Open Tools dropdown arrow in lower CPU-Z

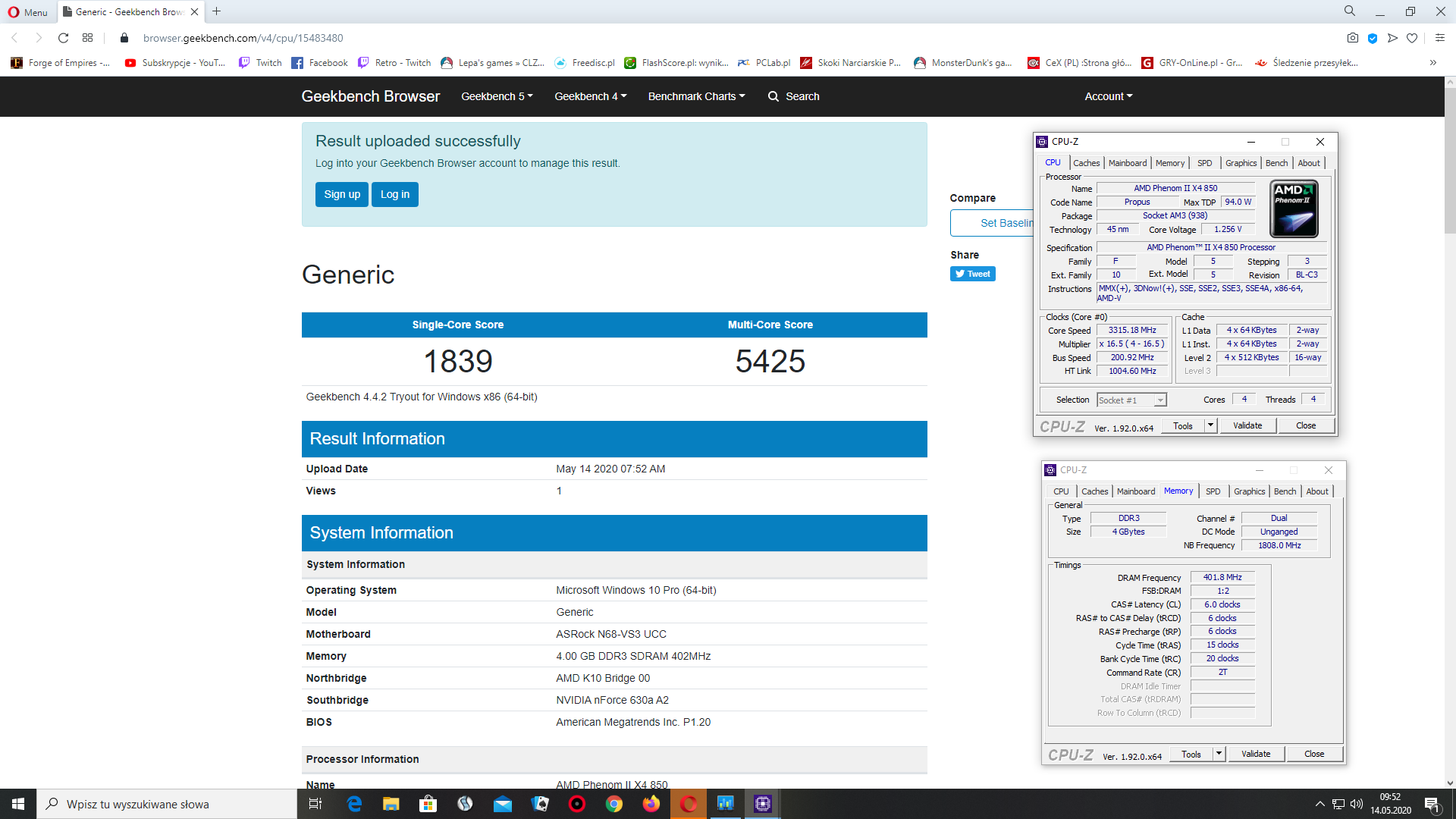click(x=1219, y=754)
